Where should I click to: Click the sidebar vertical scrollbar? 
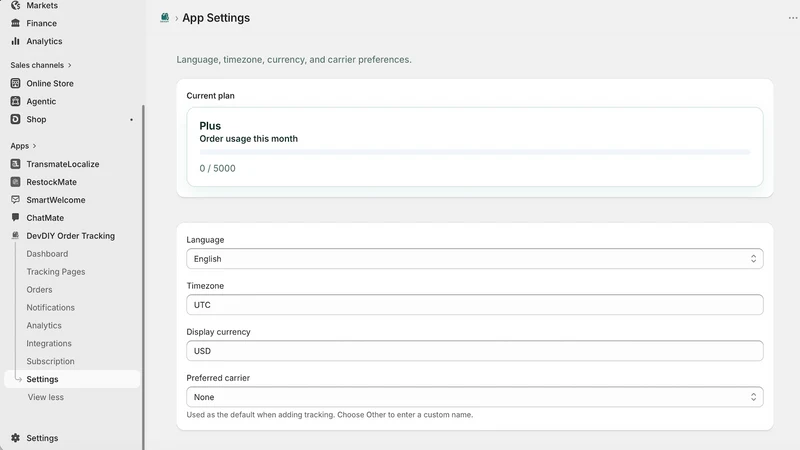[x=143, y=276]
